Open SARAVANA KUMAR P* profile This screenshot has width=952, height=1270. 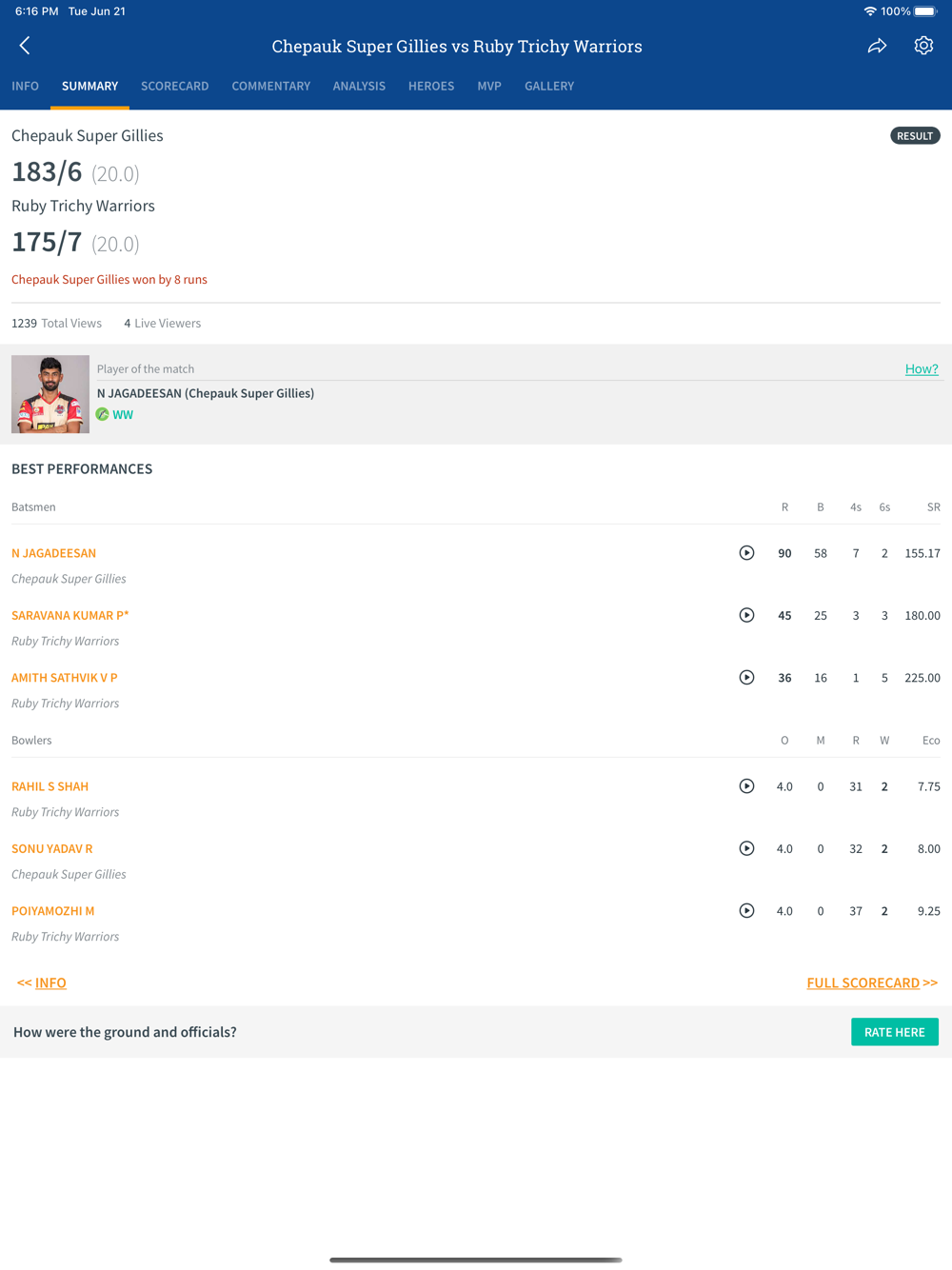[x=70, y=615]
